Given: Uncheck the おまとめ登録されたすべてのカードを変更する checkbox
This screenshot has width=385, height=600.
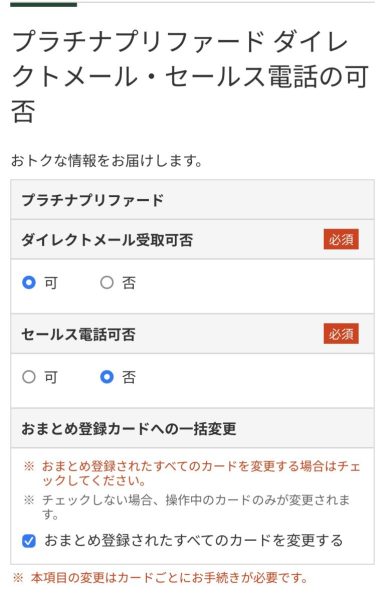Looking at the screenshot, I should [x=29, y=541].
